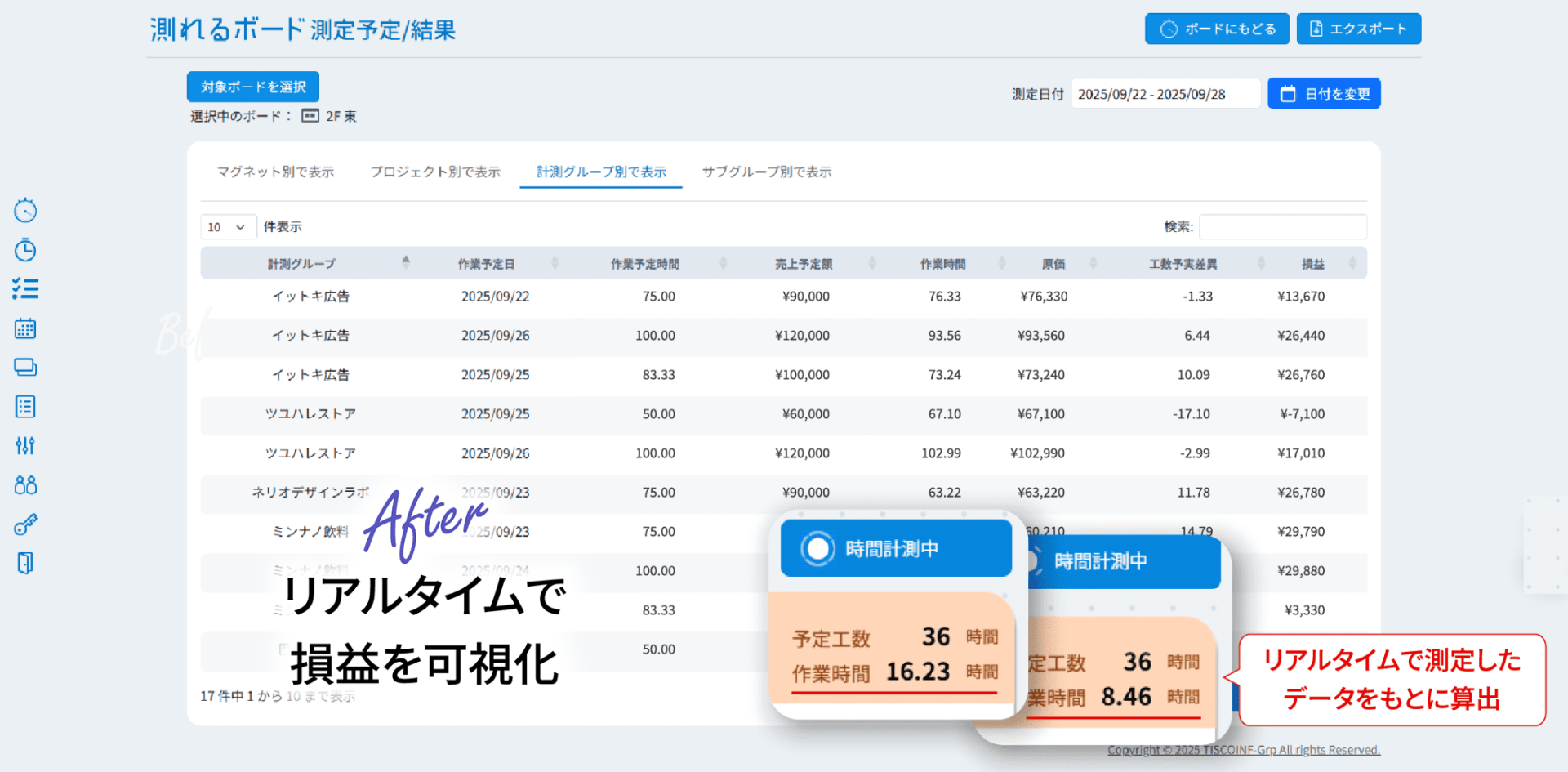
Task: Open the checklist icon in the sidebar
Action: click(25, 288)
